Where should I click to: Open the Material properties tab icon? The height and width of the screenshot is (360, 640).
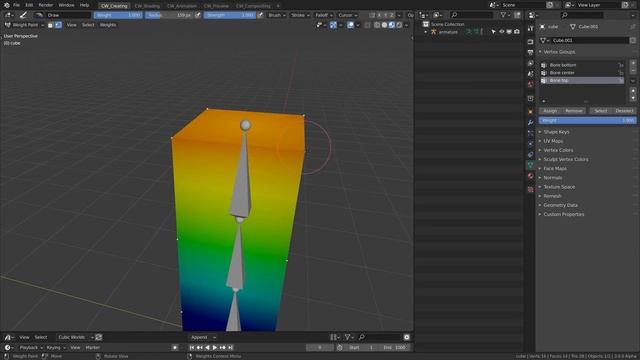point(530,176)
